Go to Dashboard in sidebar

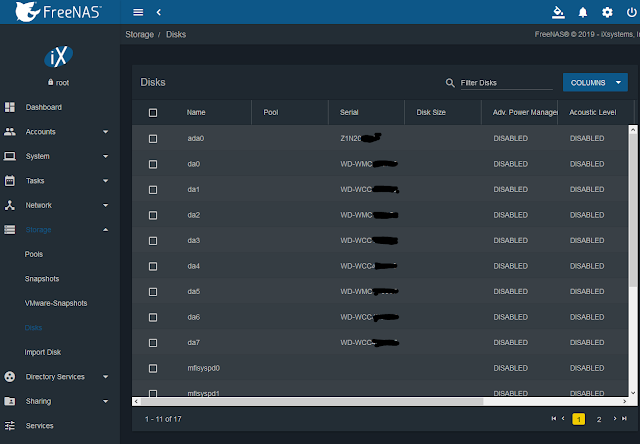[x=43, y=107]
